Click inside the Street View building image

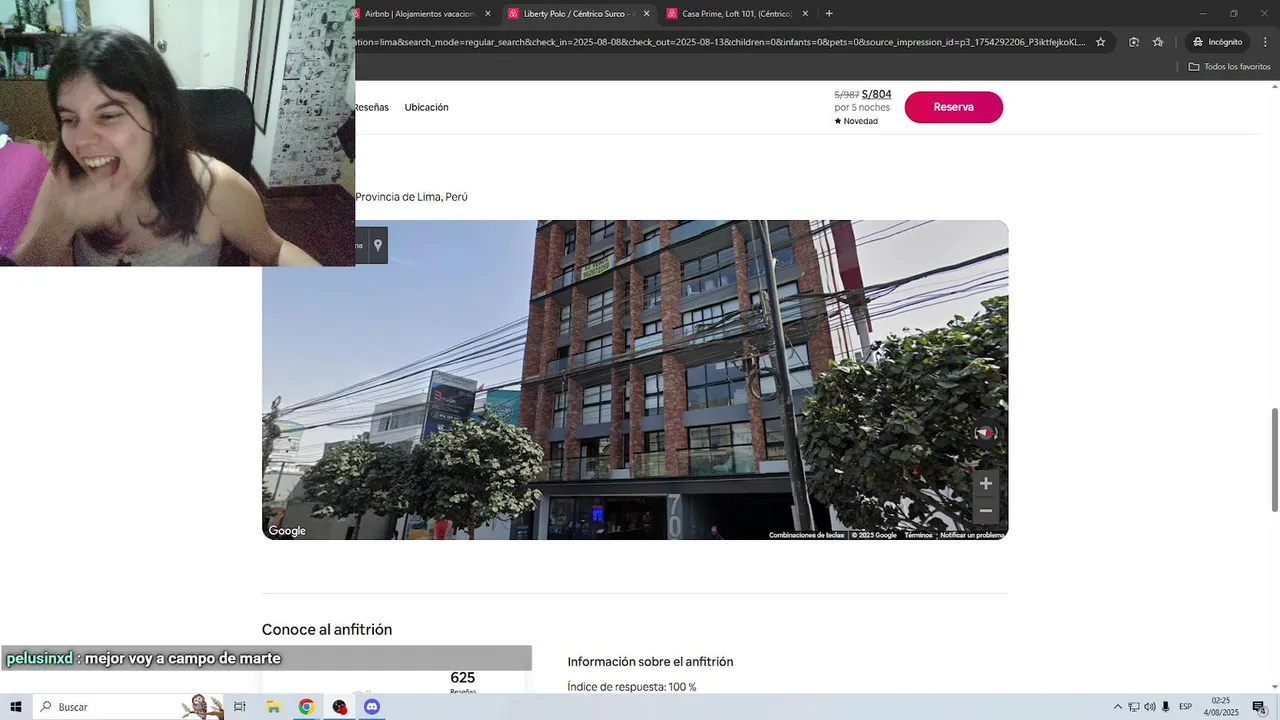(x=635, y=380)
